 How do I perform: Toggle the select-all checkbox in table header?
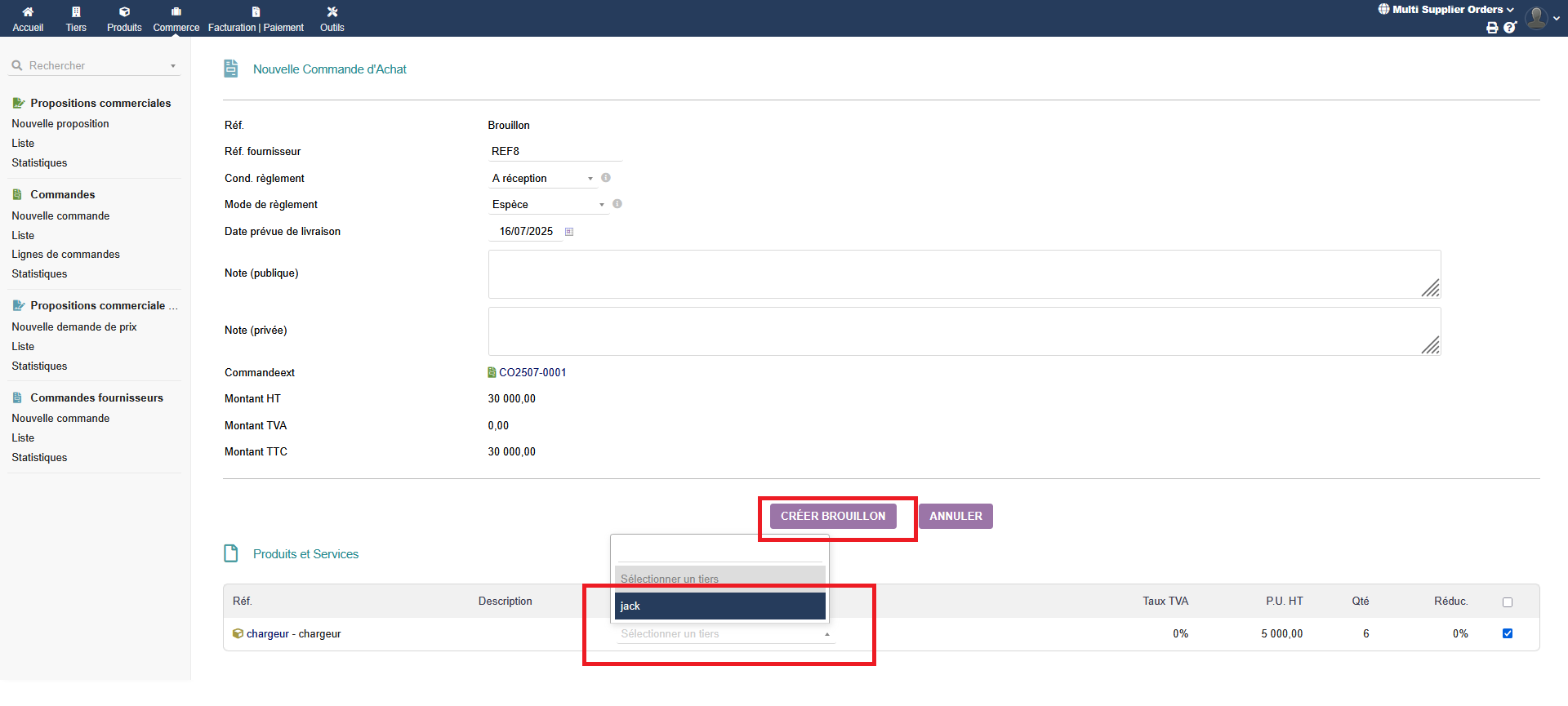tap(1508, 602)
